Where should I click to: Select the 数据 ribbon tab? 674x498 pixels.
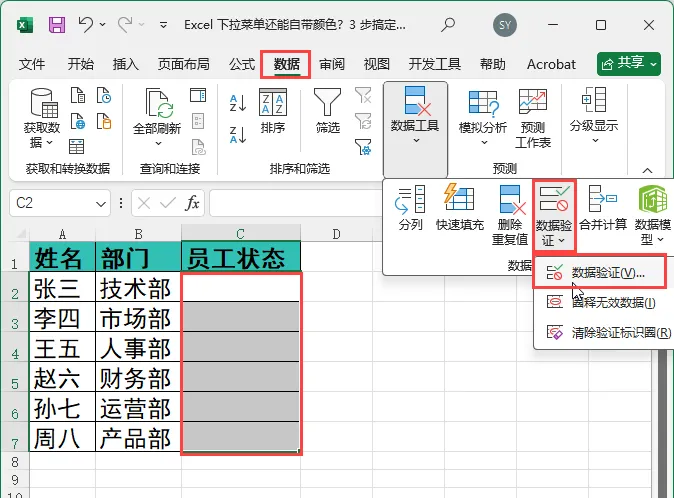tap(286, 64)
